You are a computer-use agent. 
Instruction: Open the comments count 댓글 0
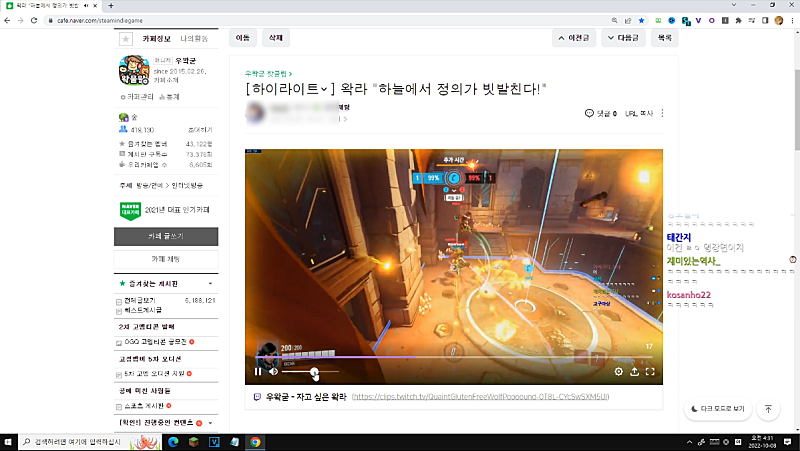[601, 113]
